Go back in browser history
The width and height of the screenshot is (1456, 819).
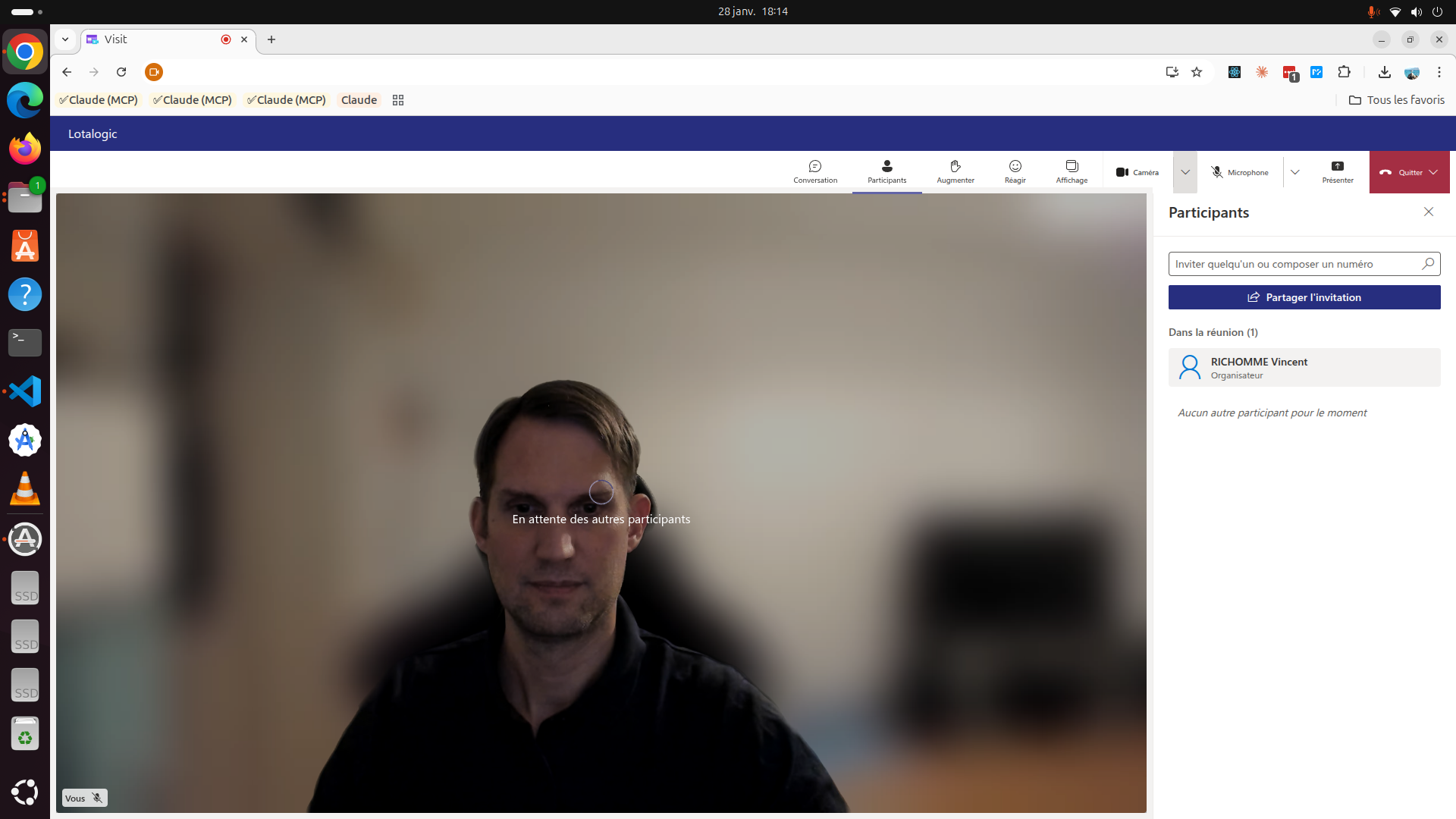coord(67,72)
